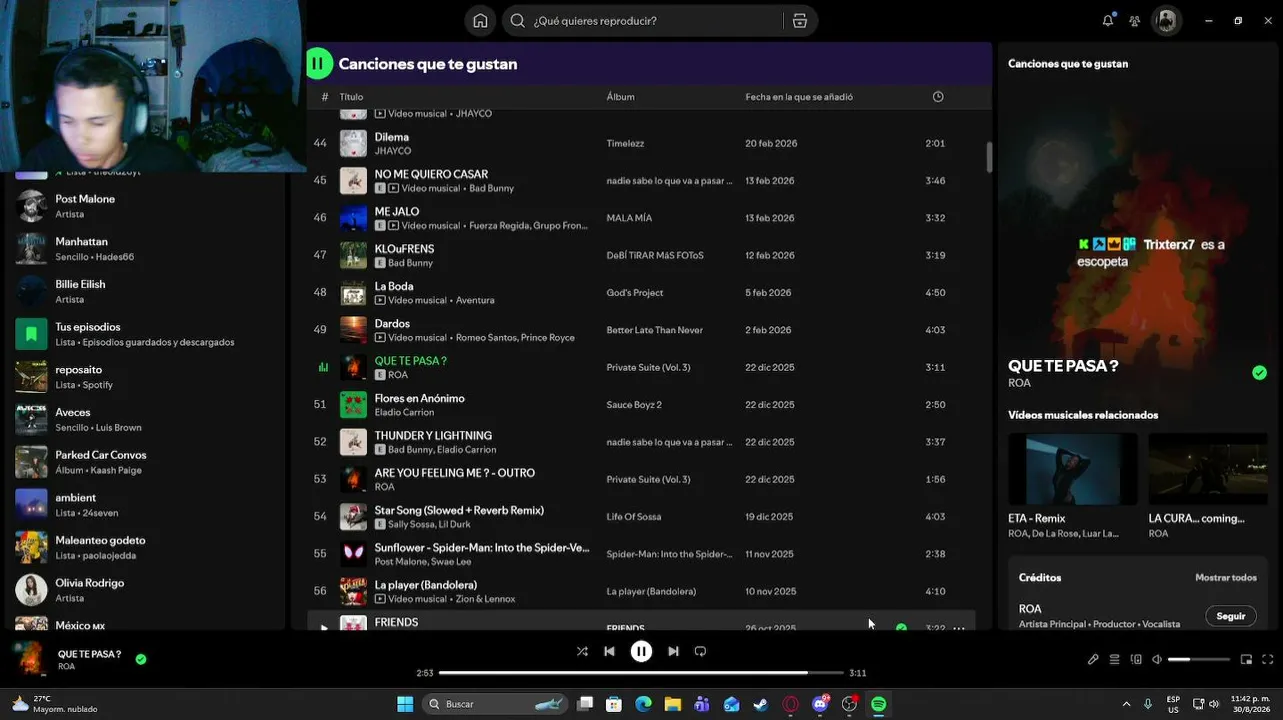Open 'Maleanteo godeto' playlist in library

pos(145,547)
